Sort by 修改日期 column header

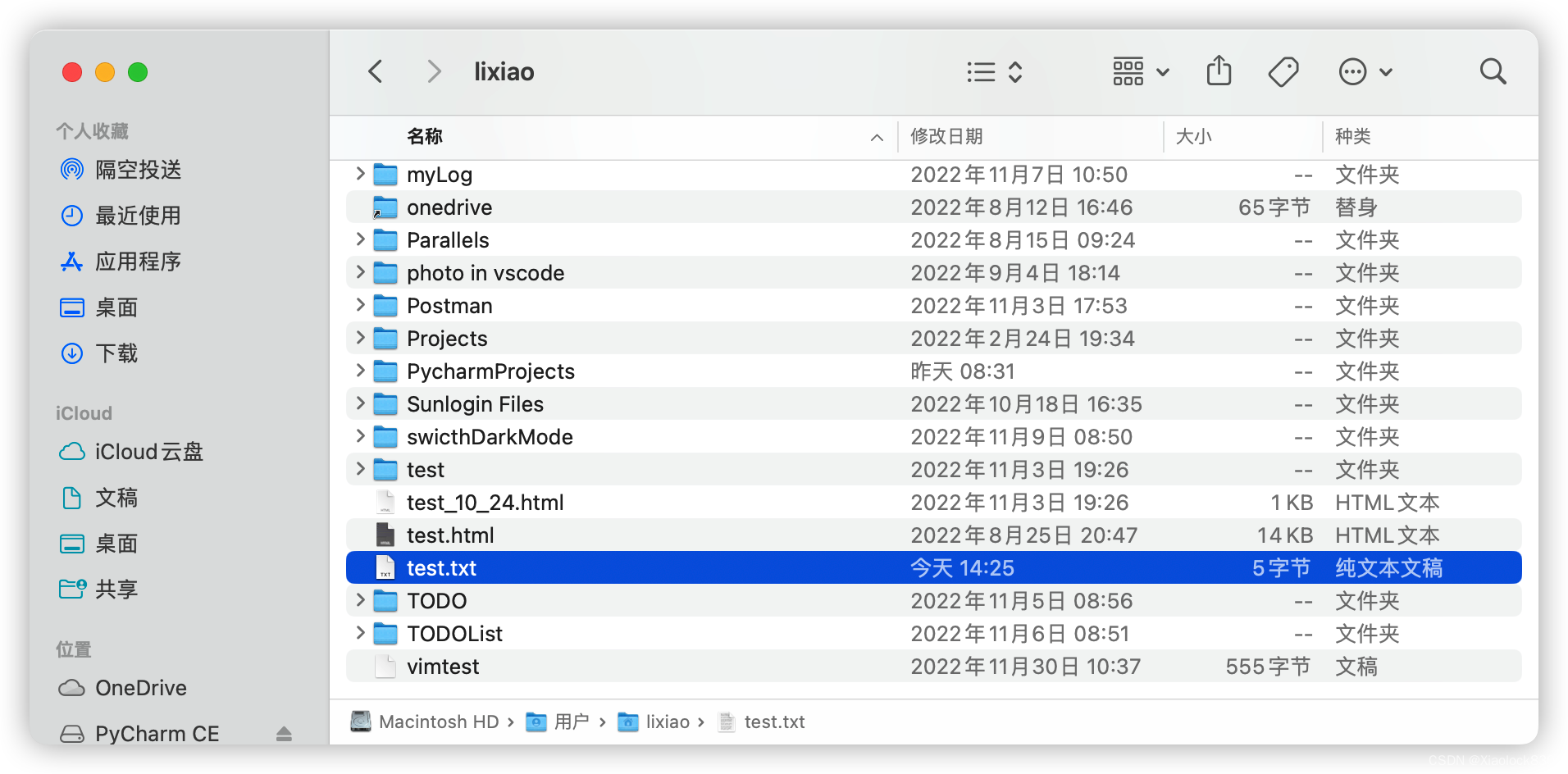click(x=947, y=136)
